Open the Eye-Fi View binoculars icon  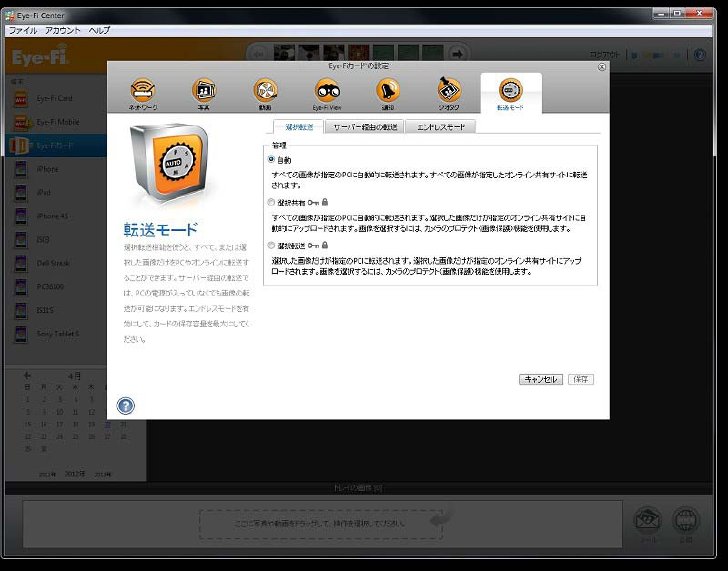tap(327, 93)
